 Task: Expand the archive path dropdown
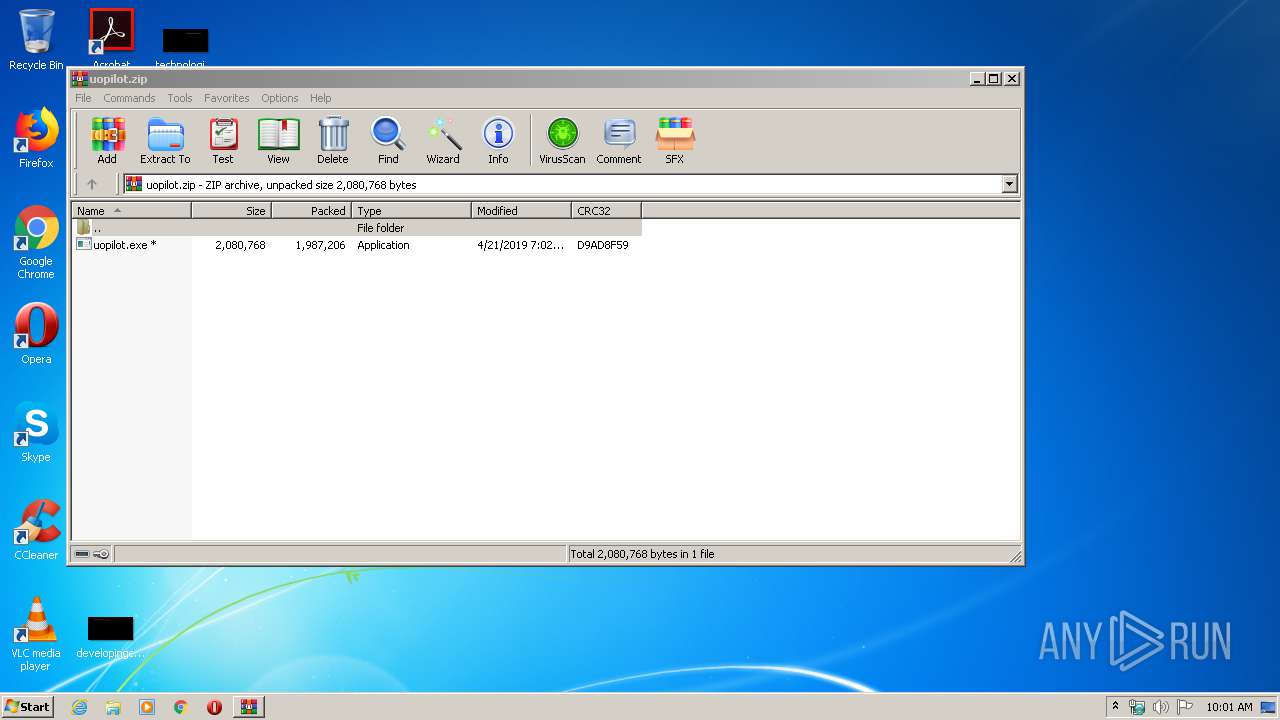click(1009, 184)
